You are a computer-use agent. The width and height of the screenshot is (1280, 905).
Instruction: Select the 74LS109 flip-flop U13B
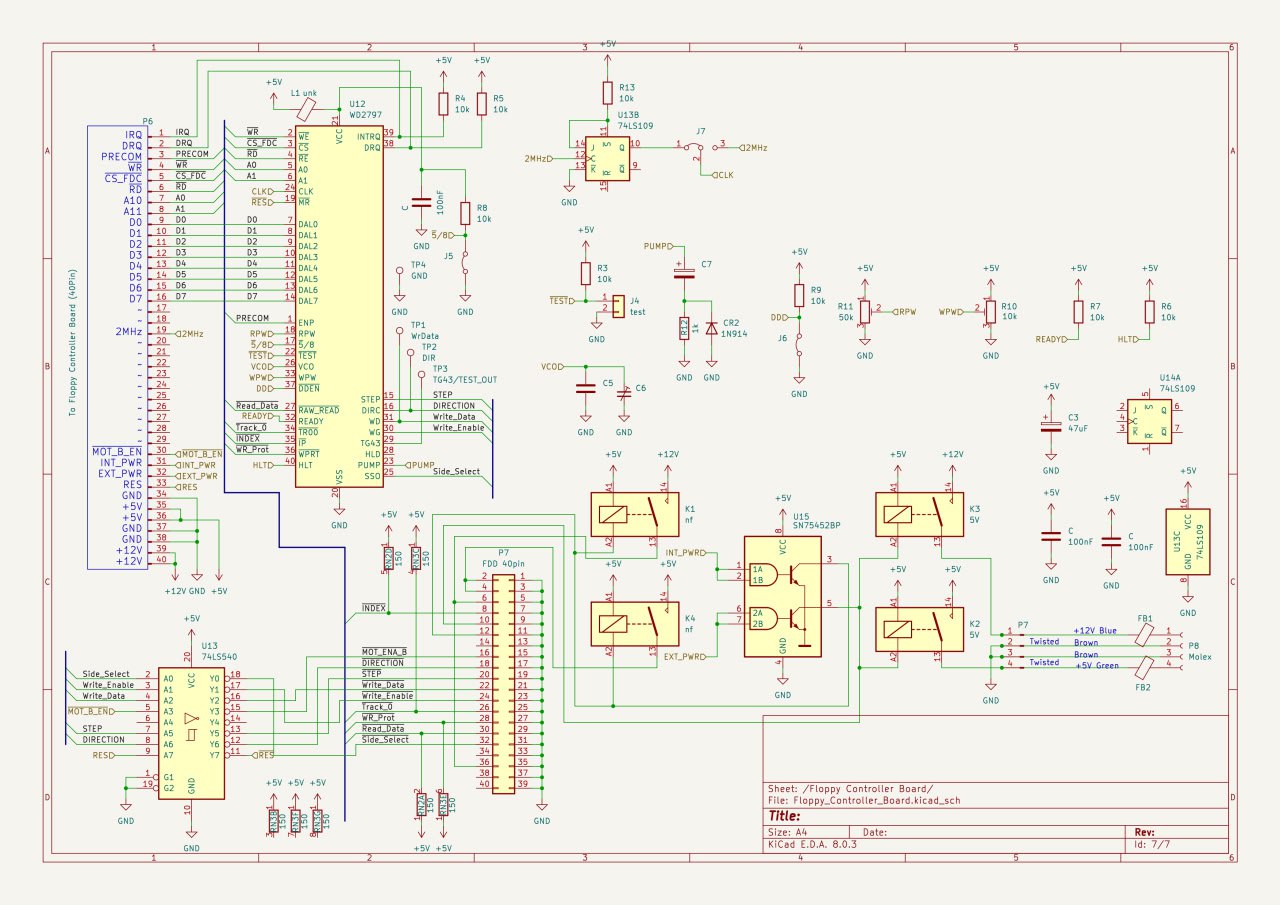click(606, 158)
